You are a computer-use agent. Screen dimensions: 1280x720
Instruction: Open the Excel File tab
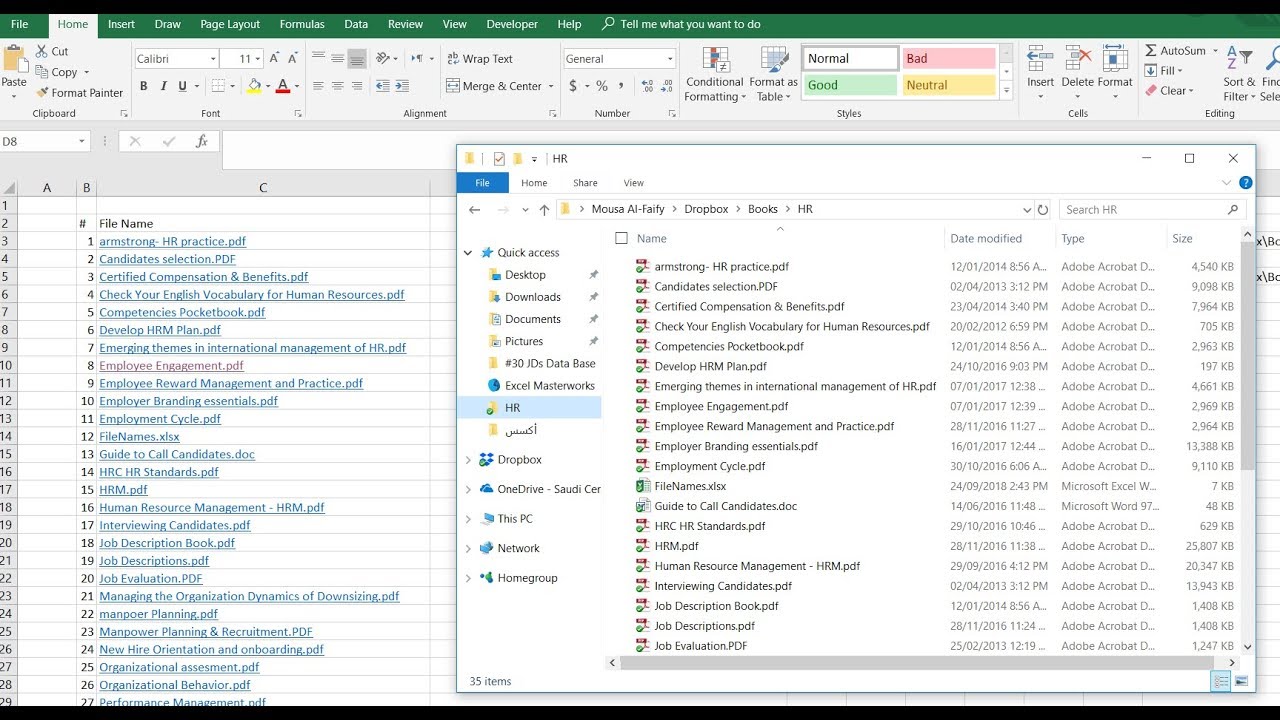(19, 24)
